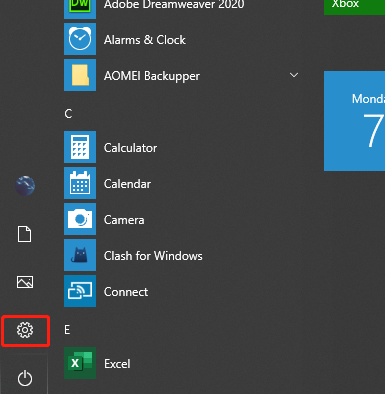Open the Adobe Dreamweaver 2020 icon
The height and width of the screenshot is (394, 385).
tap(80, 8)
